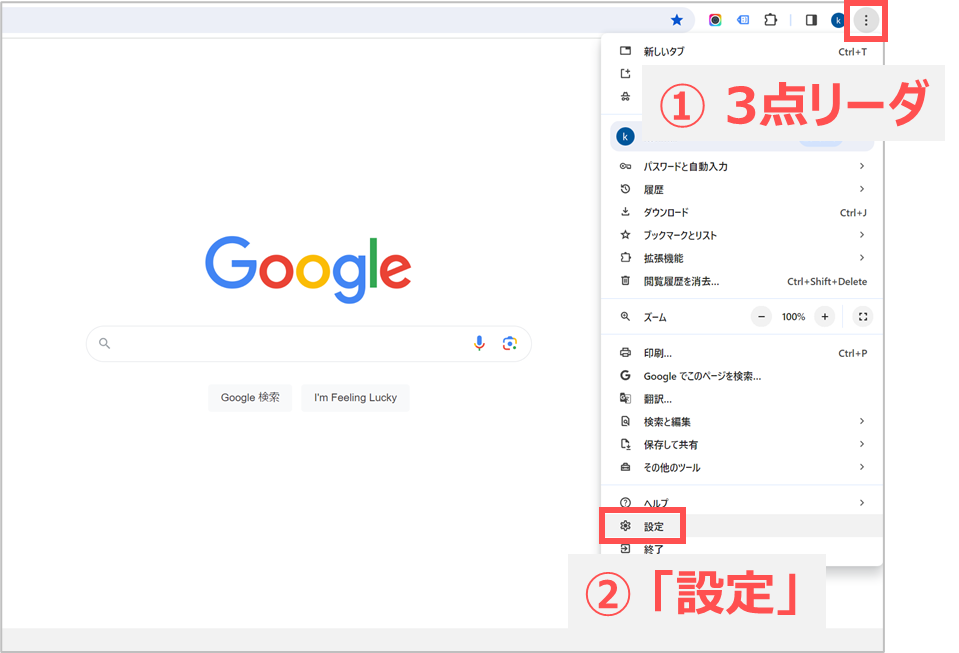Enter fullscreen via the zoom row icon
Screen dimensions: 959x653
[863, 317]
